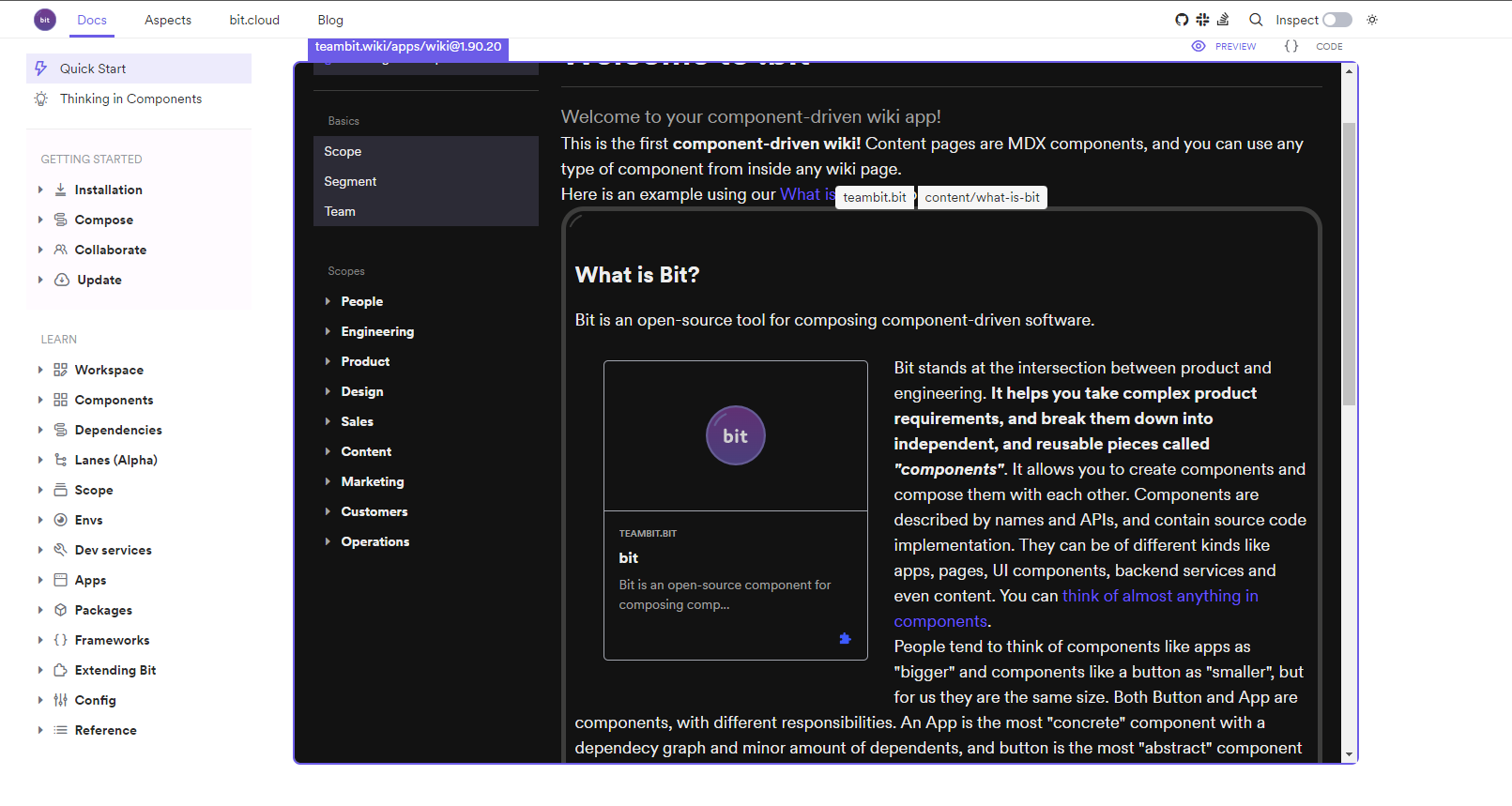The width and height of the screenshot is (1512, 806).
Task: Open the Blog tab
Action: (x=330, y=20)
